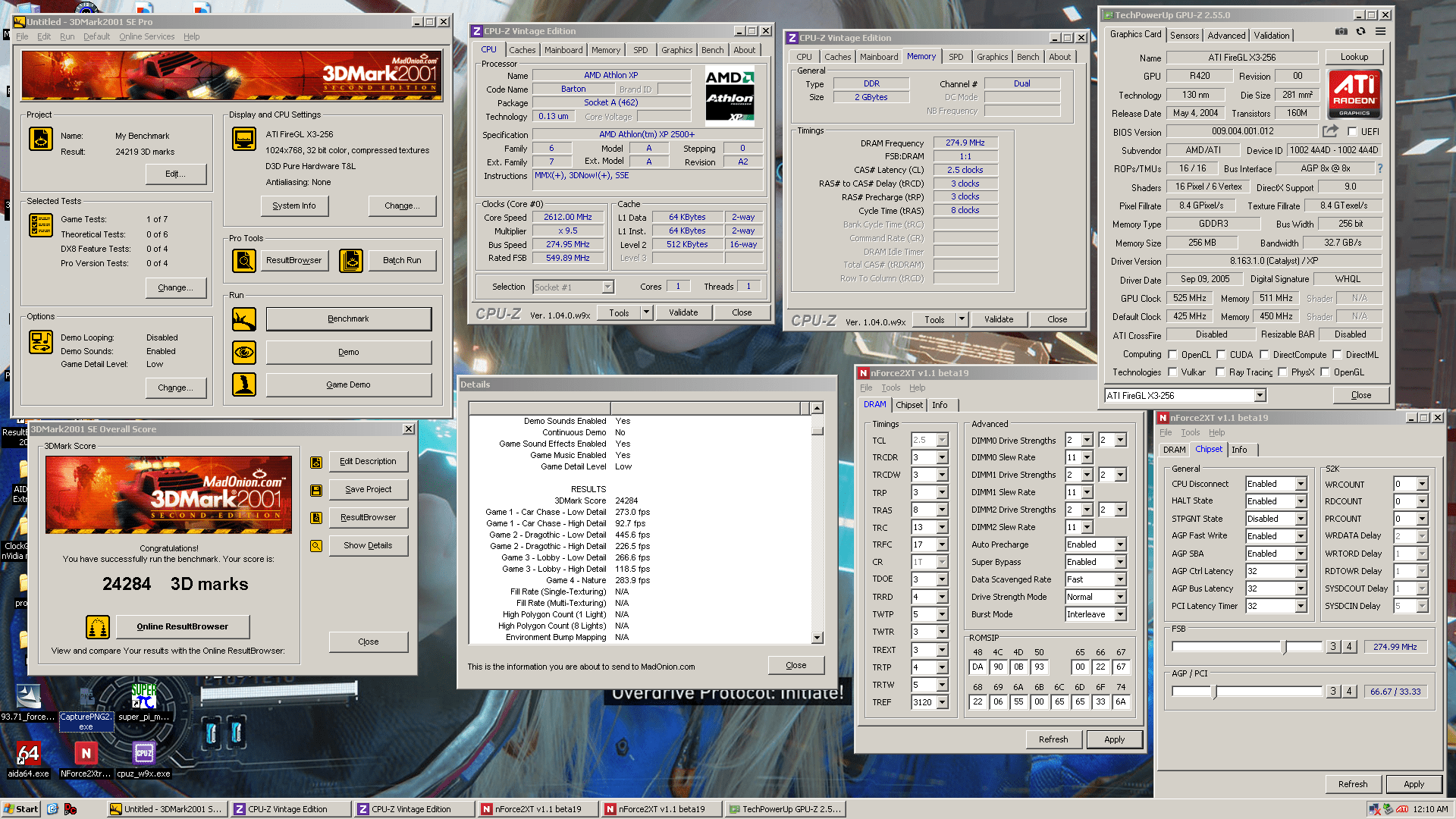Click the Benchmark button in 3DMark2001
Viewport: 1456px width, 819px height.
[349, 319]
